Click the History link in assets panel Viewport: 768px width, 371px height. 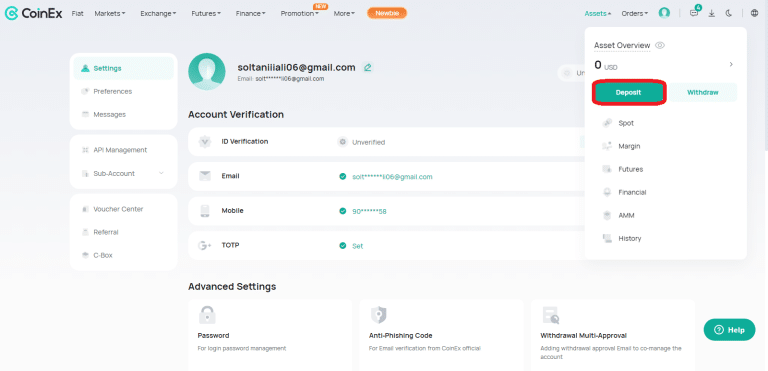tap(630, 238)
